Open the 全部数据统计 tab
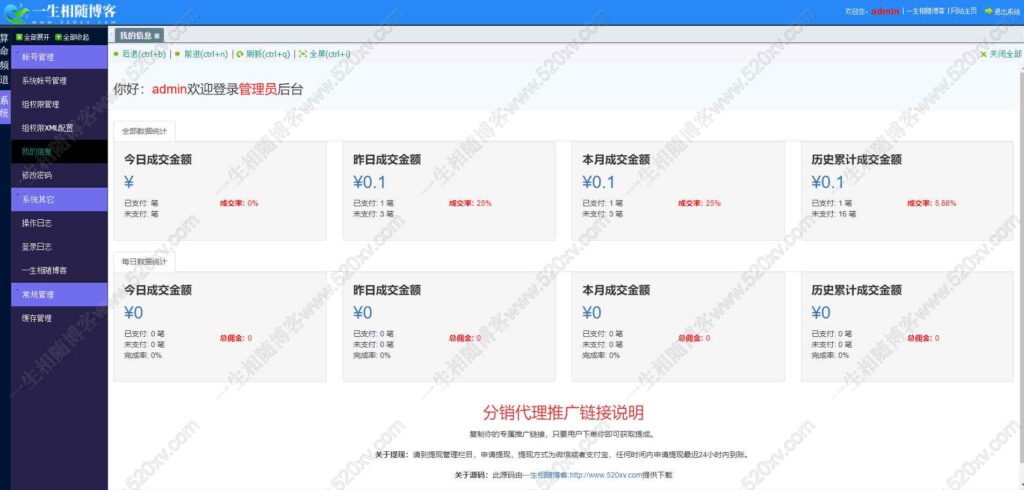The height and width of the screenshot is (490, 1024). pyautogui.click(x=144, y=131)
